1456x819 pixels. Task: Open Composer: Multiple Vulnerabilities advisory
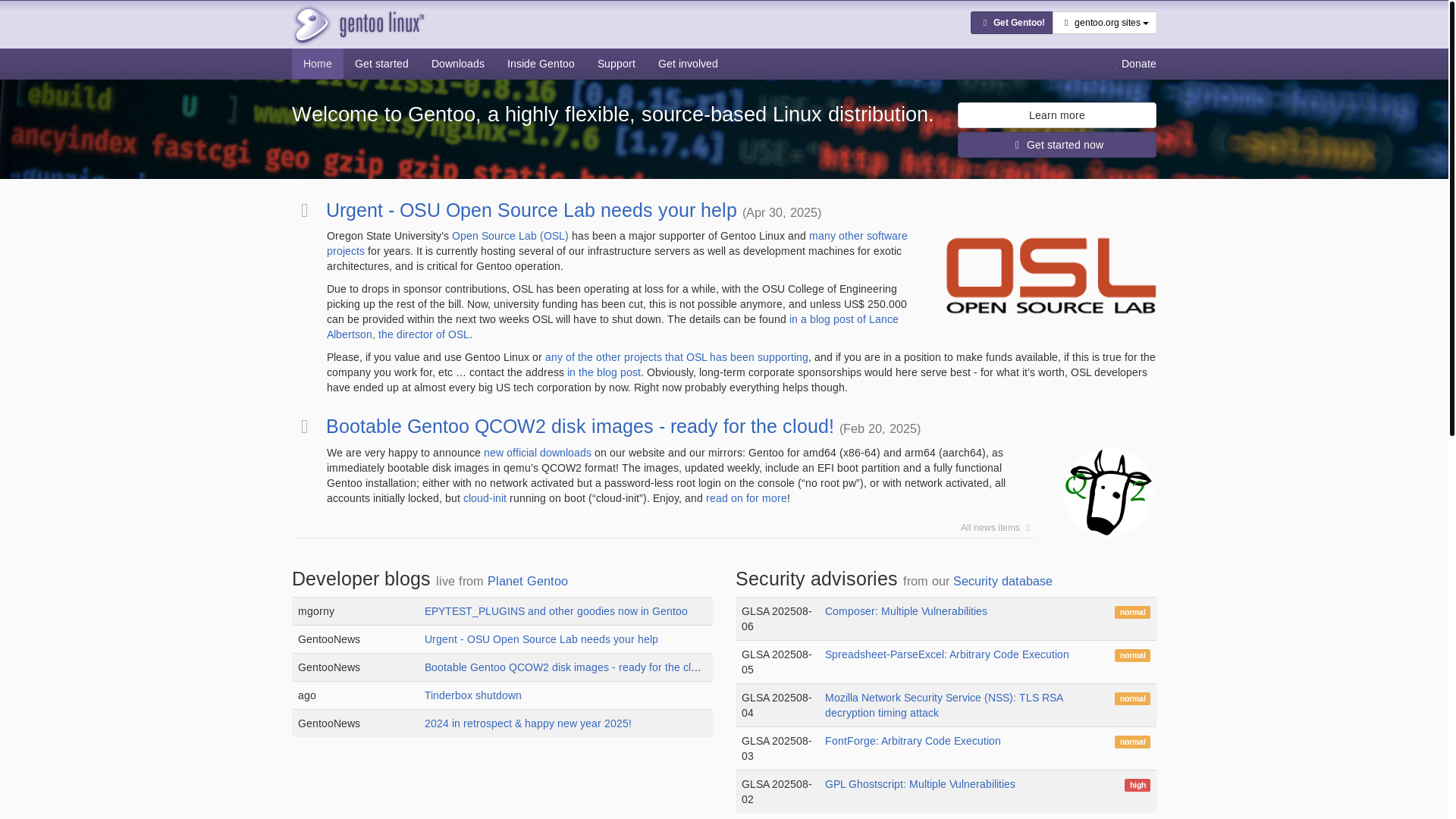click(x=906, y=611)
